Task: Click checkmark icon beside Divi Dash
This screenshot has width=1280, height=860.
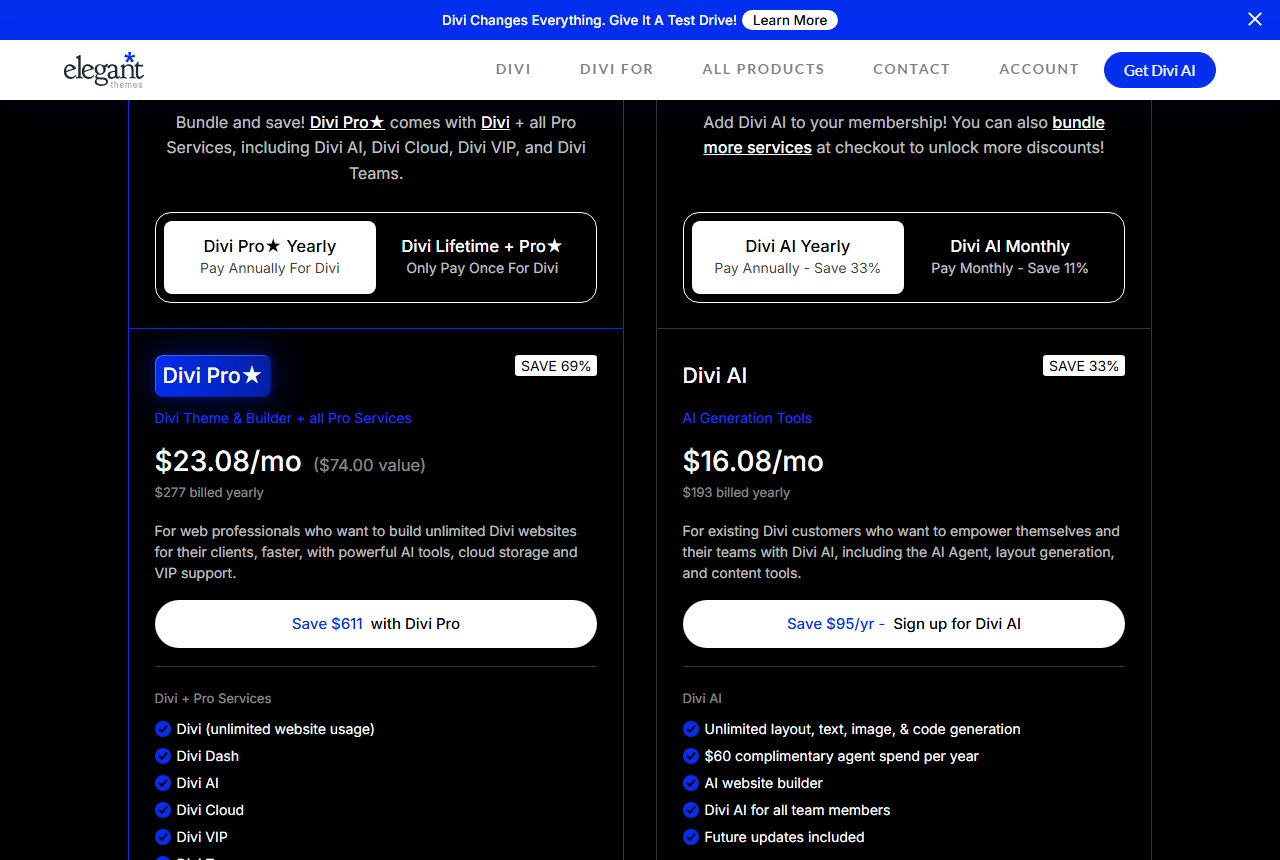Action: (163, 756)
